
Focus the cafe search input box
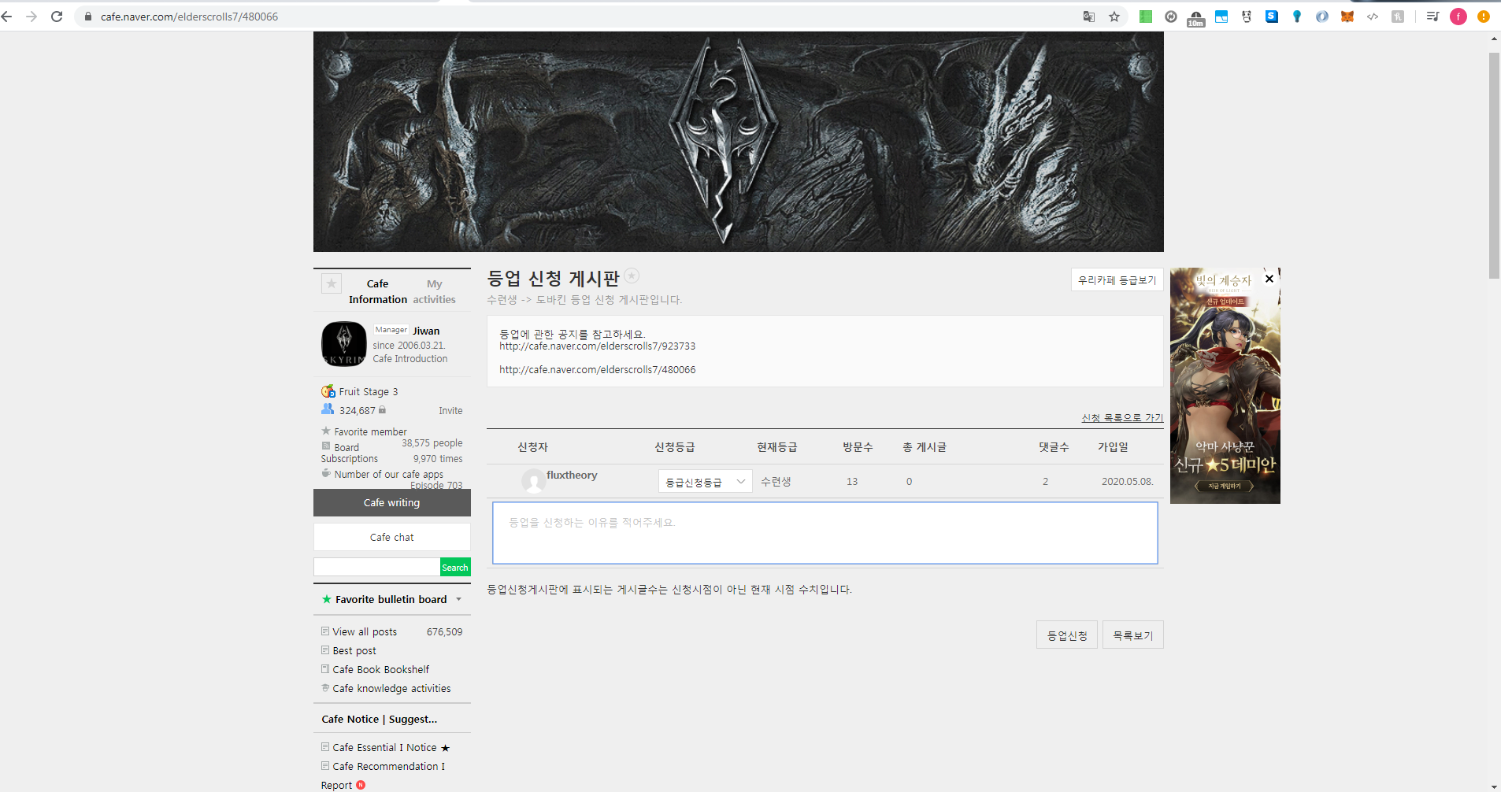click(377, 568)
